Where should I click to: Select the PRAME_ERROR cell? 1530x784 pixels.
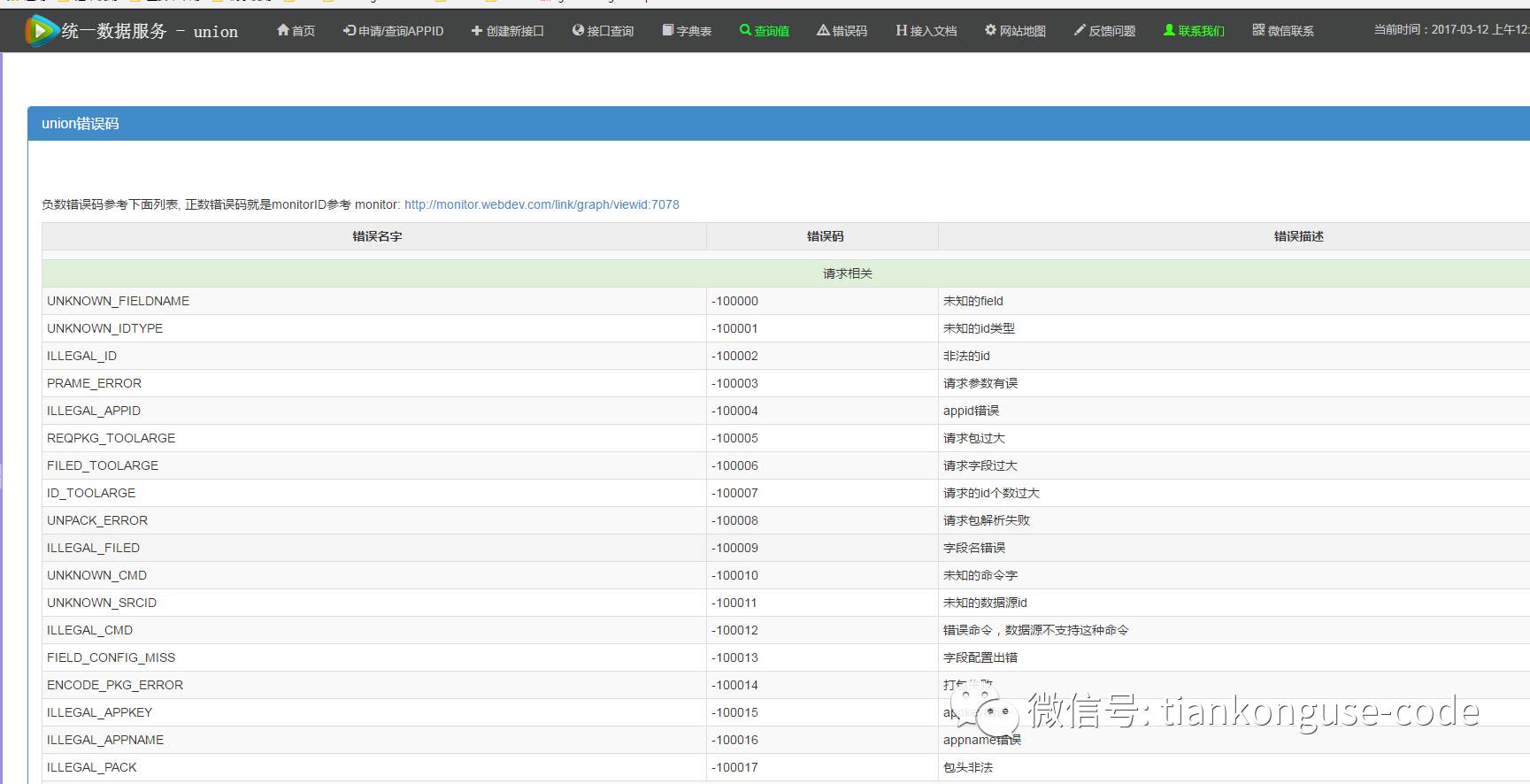coord(374,383)
